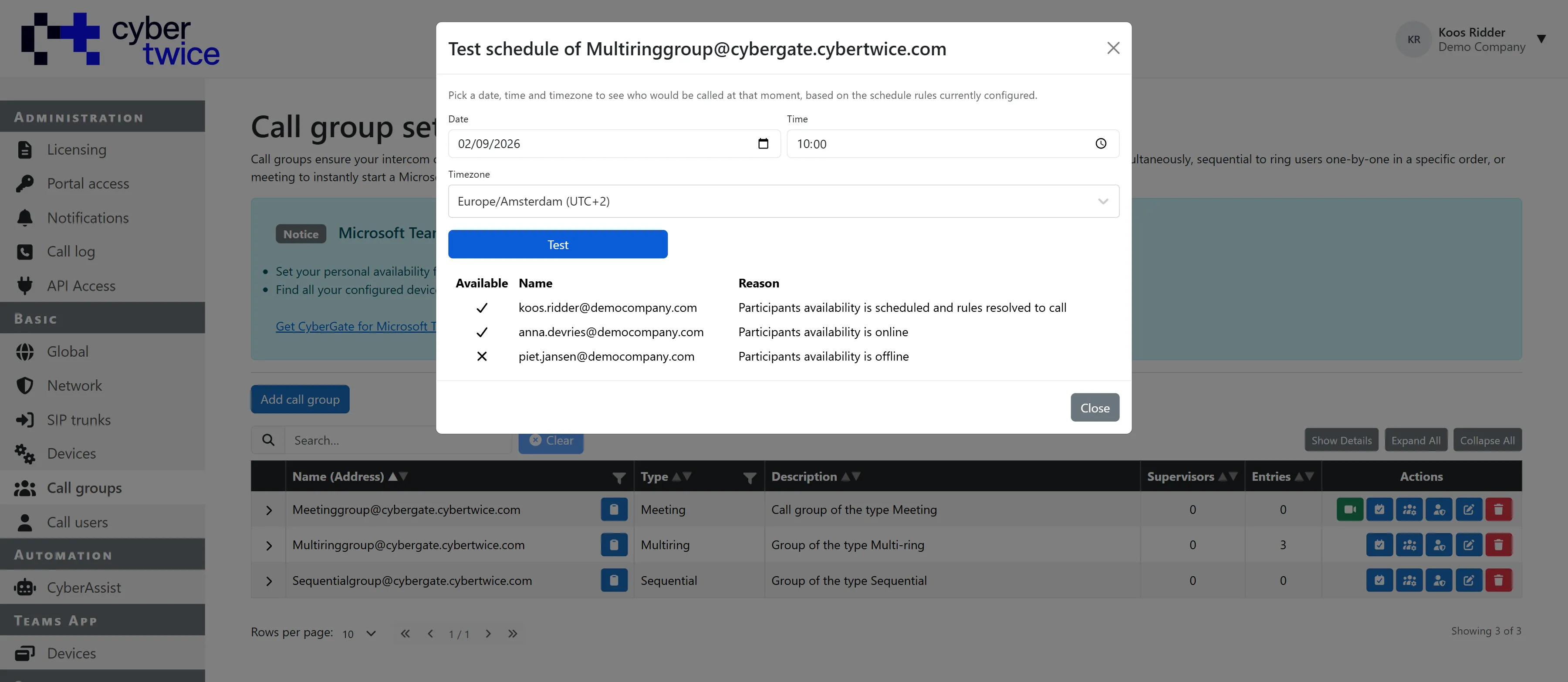Open SIP trunks settings

point(102,420)
